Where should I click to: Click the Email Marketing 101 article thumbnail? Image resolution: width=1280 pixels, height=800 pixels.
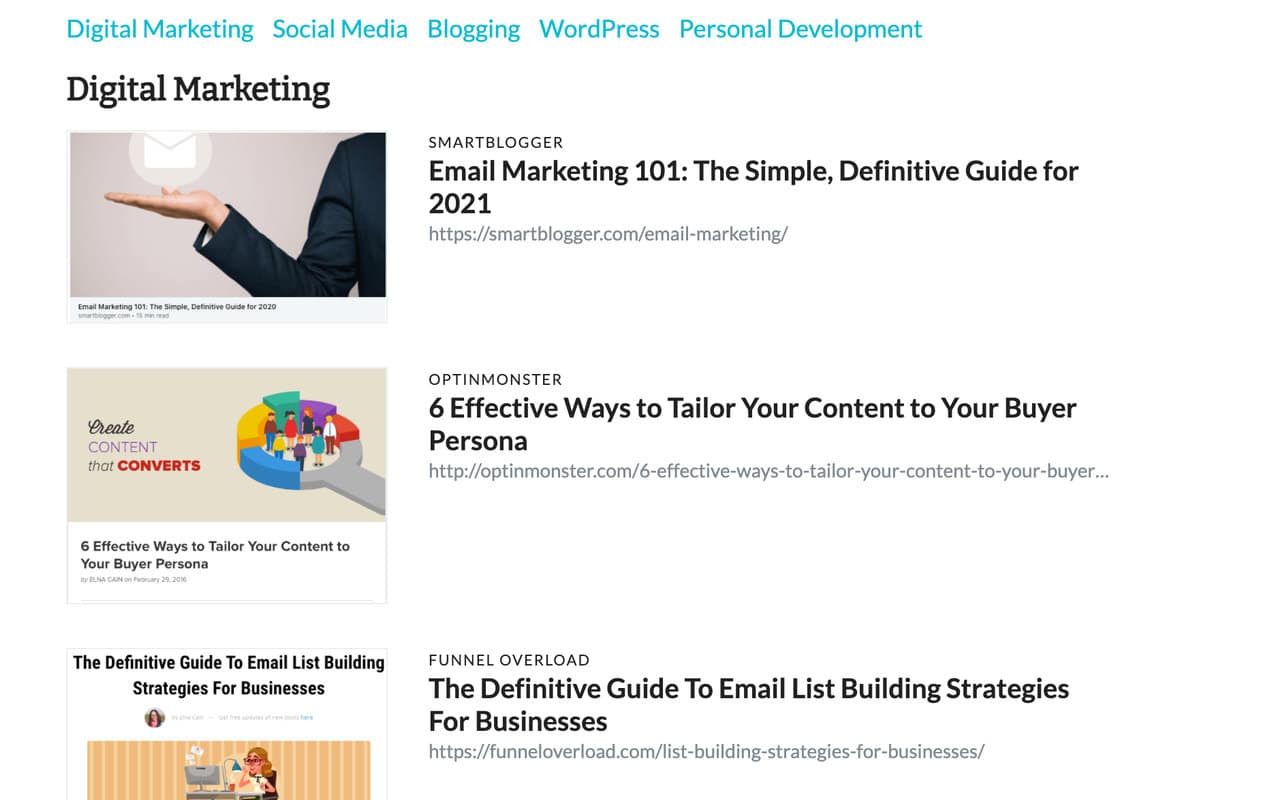pos(227,226)
